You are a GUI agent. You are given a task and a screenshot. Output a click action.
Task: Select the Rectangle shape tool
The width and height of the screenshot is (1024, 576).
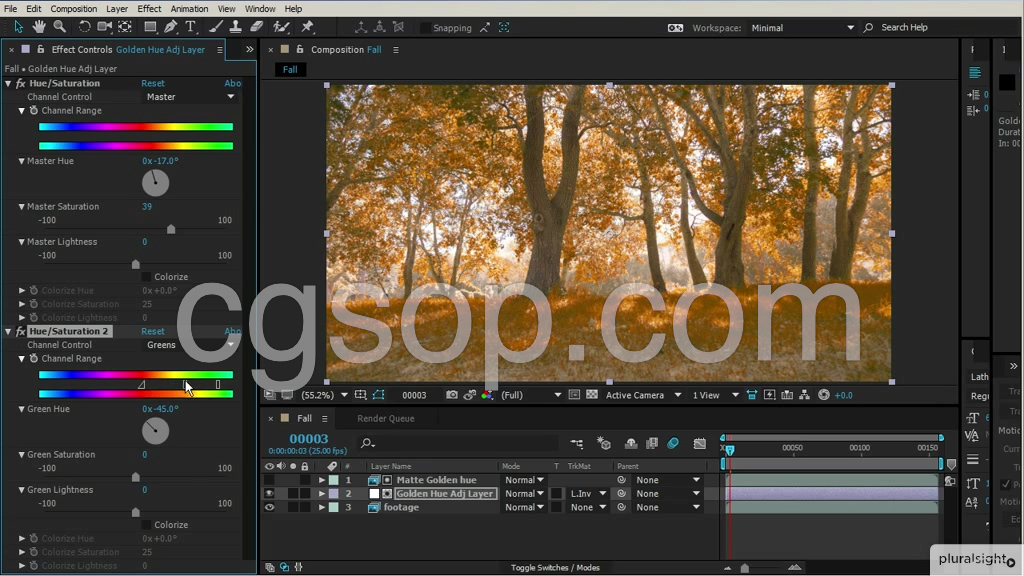(150, 27)
